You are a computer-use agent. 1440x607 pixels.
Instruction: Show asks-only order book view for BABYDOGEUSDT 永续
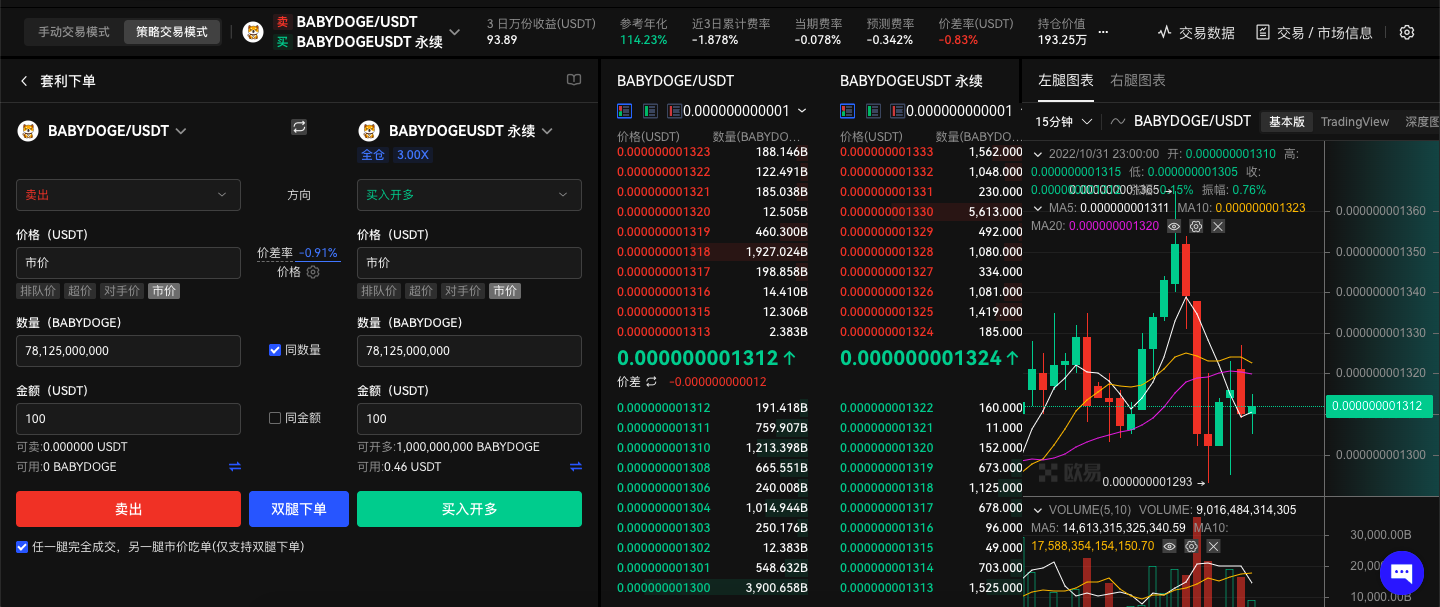pyautogui.click(x=898, y=110)
